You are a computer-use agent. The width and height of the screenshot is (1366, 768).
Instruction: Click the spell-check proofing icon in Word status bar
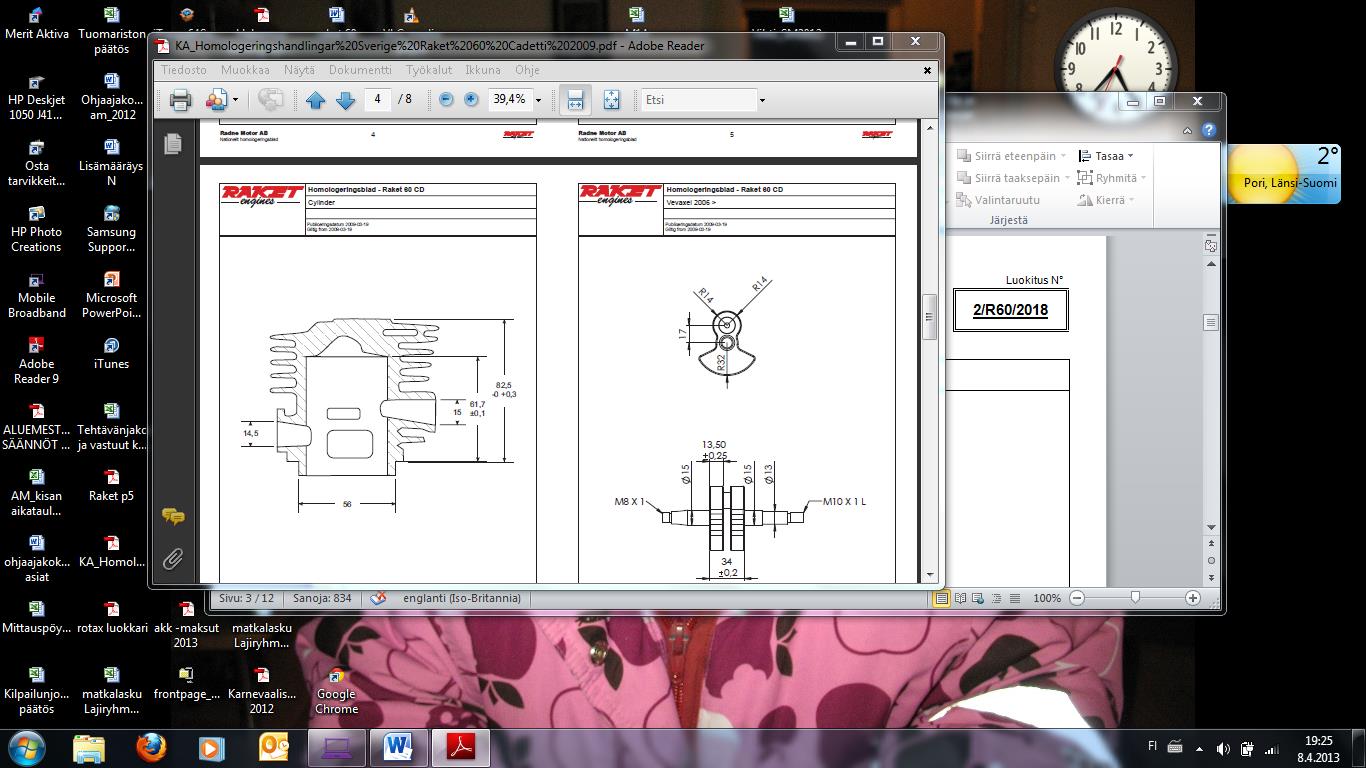[378, 598]
